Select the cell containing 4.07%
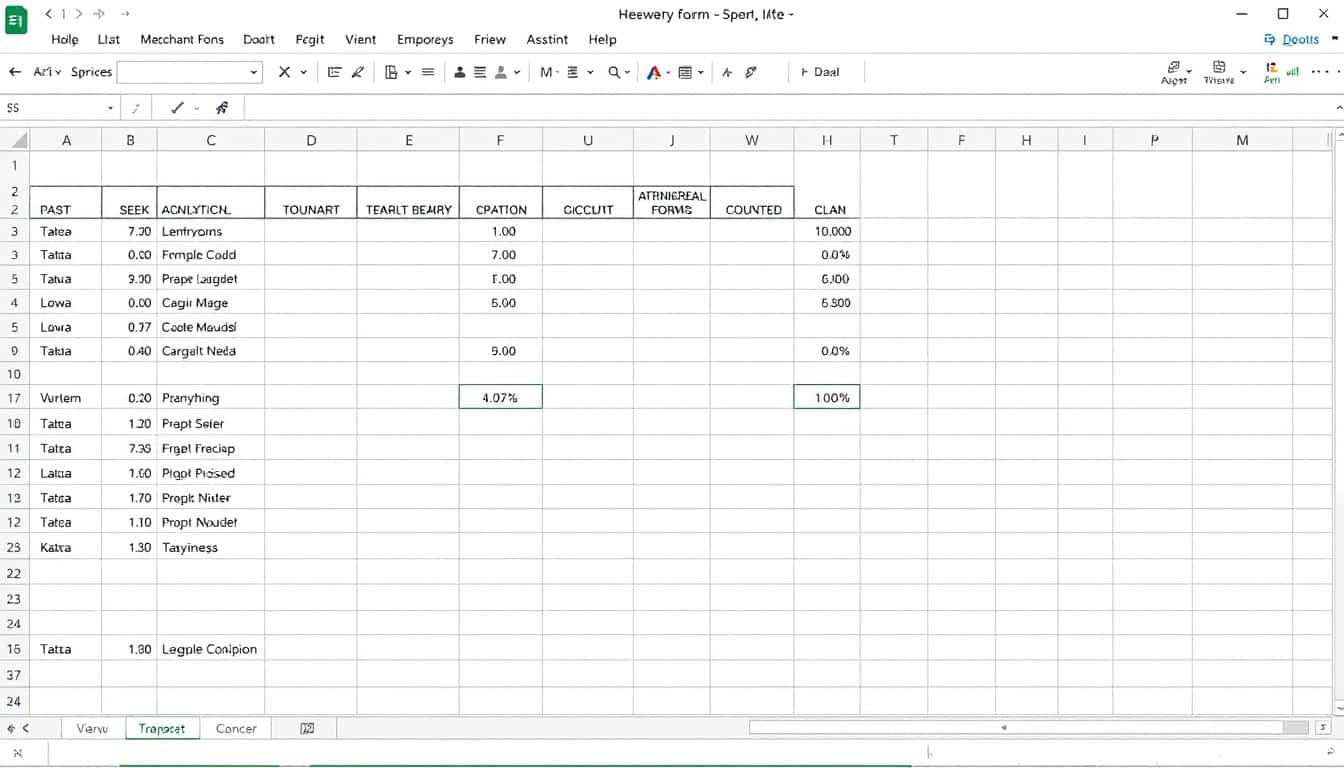This screenshot has height=768, width=1344. (501, 397)
